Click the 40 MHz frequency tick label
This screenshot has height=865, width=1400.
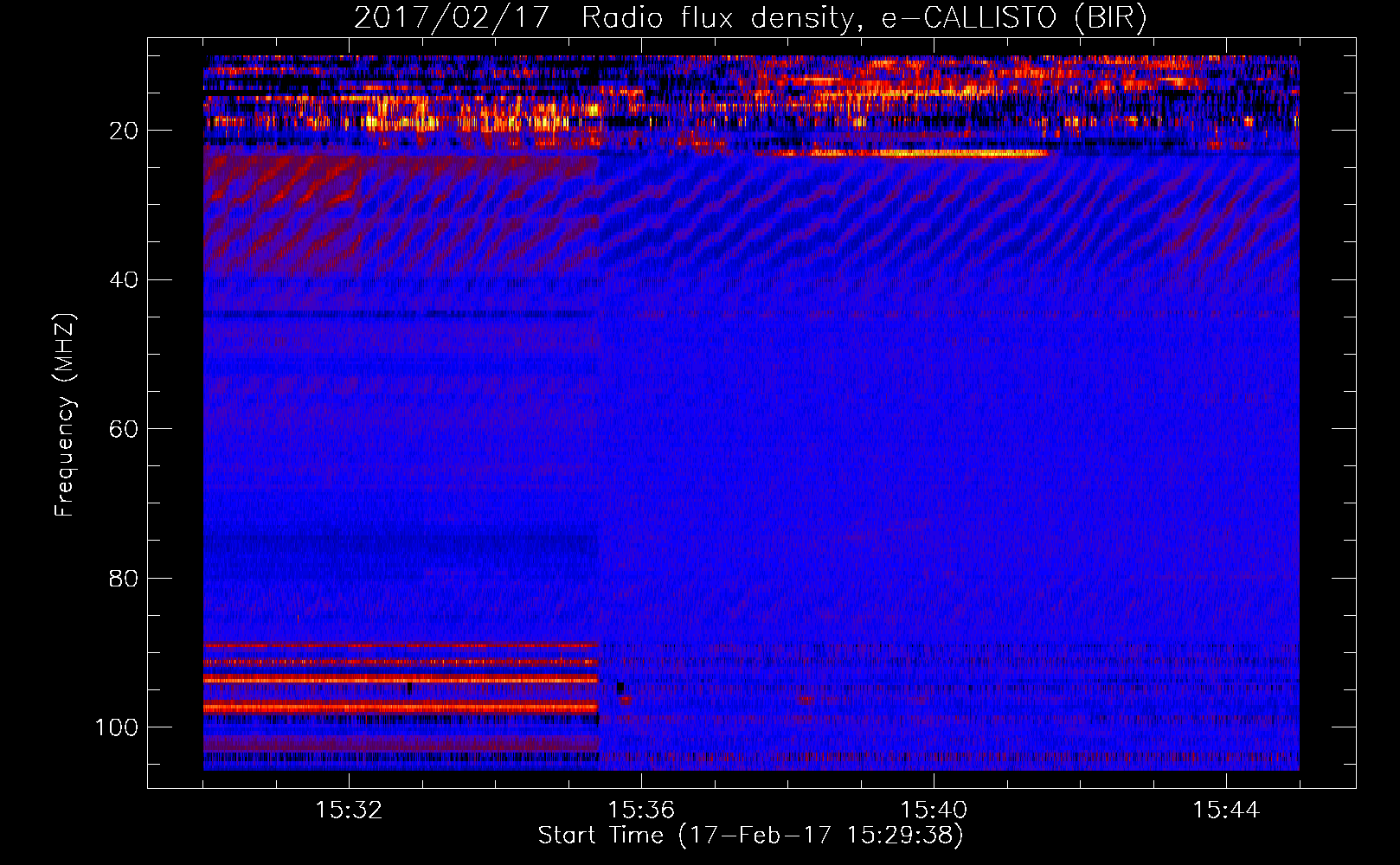click(x=124, y=280)
